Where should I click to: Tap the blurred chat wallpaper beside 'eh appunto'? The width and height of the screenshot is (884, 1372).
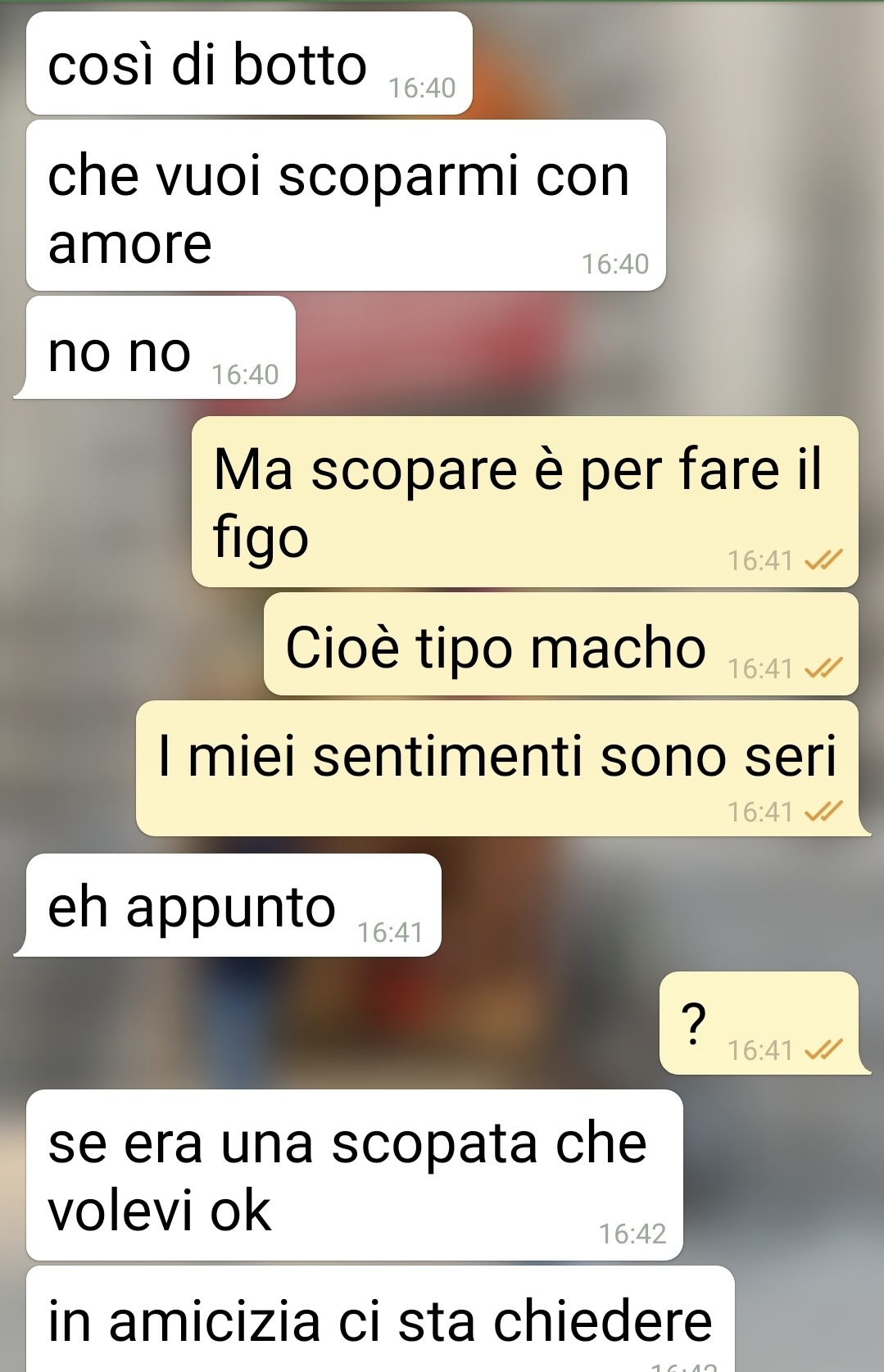(655, 905)
